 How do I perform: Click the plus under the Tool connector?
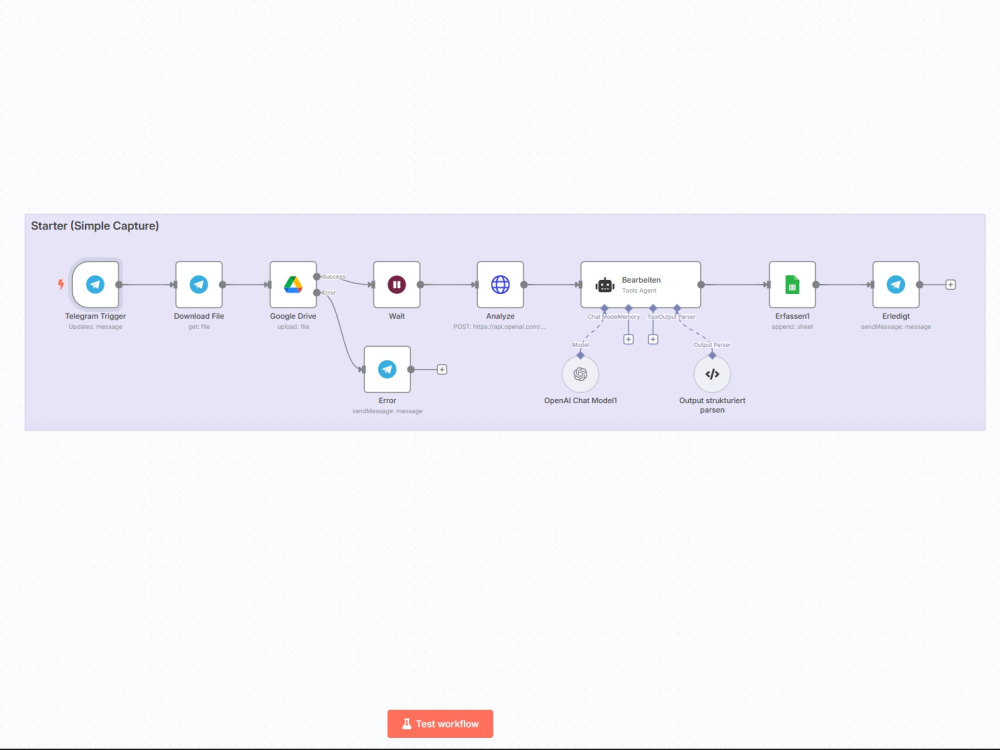tap(653, 339)
